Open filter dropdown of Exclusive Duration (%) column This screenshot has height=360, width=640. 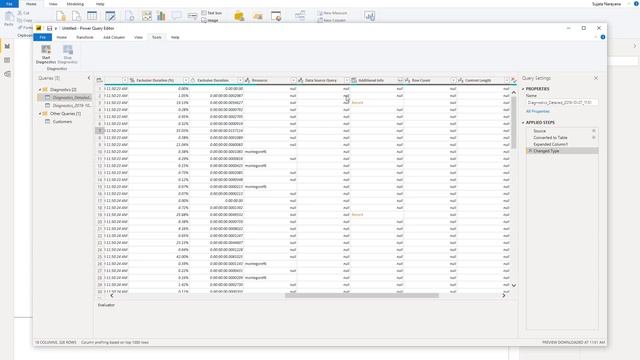click(x=186, y=80)
